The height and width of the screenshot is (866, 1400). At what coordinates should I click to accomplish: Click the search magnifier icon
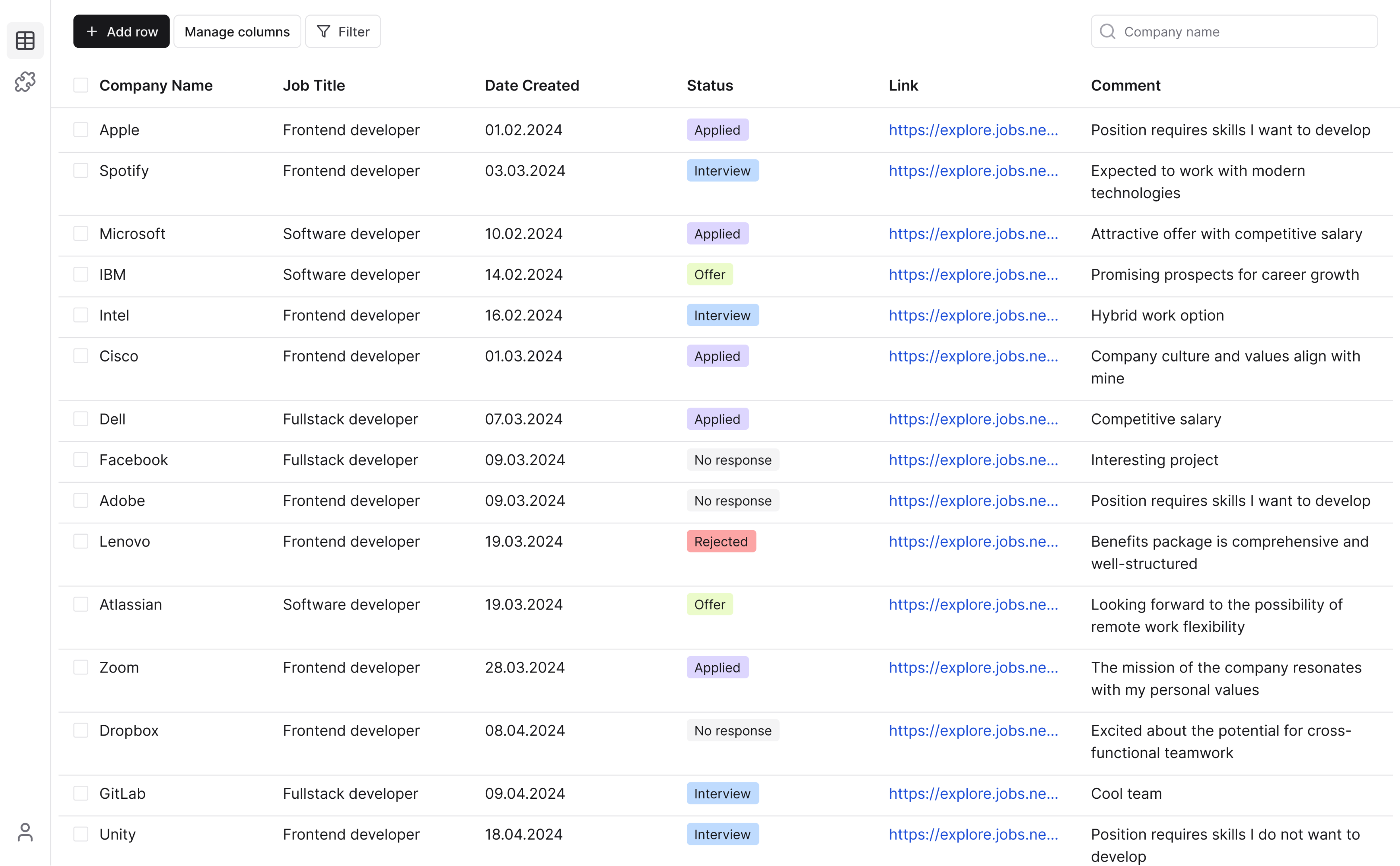1108,31
